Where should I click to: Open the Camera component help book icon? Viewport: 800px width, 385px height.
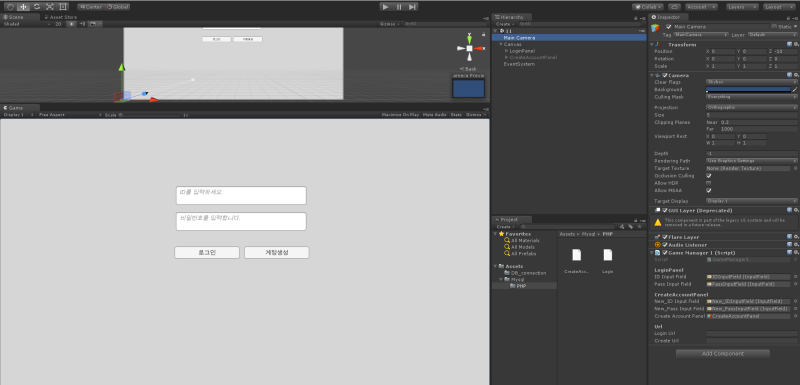789,75
